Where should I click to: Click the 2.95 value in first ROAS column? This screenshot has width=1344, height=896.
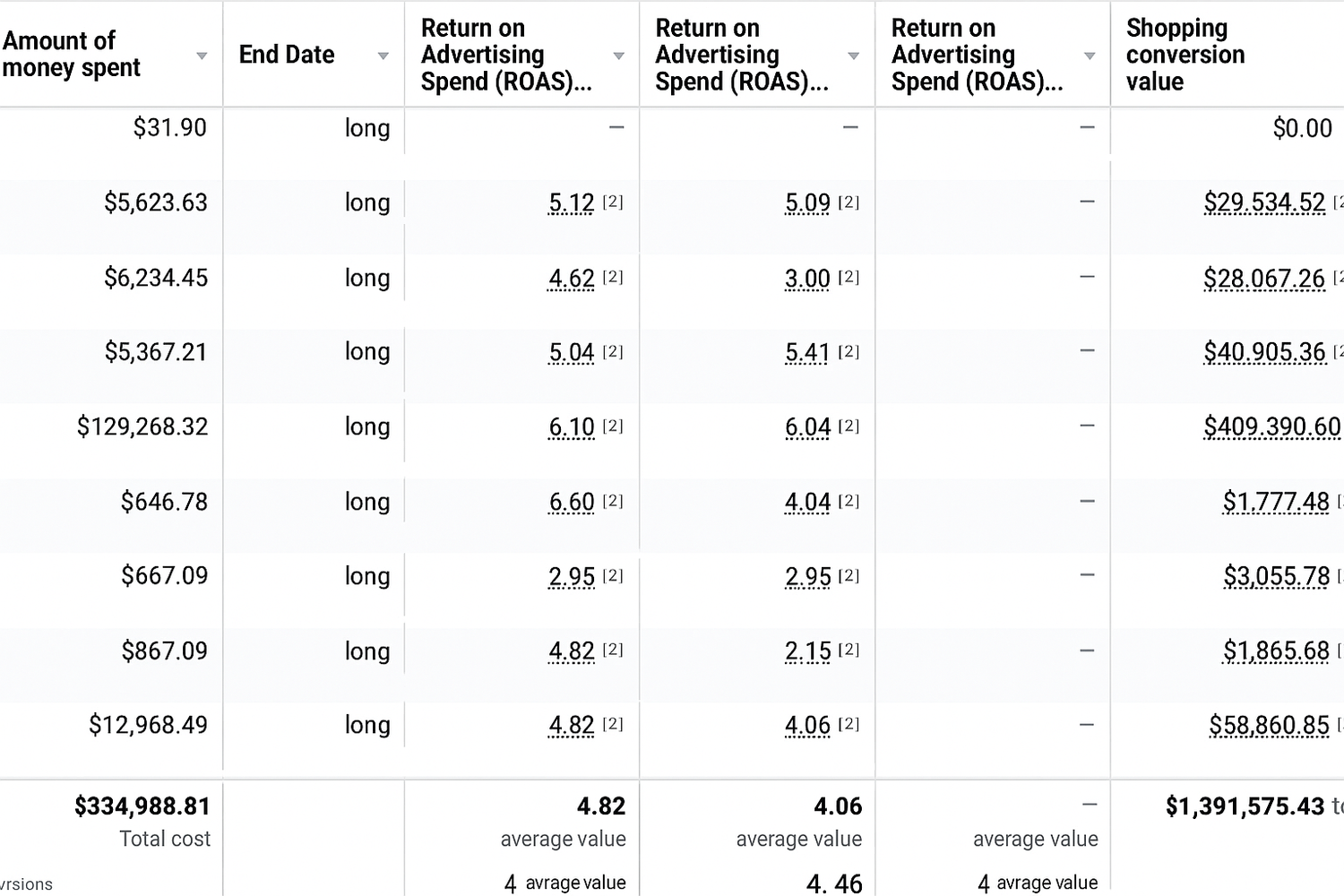pos(572,577)
